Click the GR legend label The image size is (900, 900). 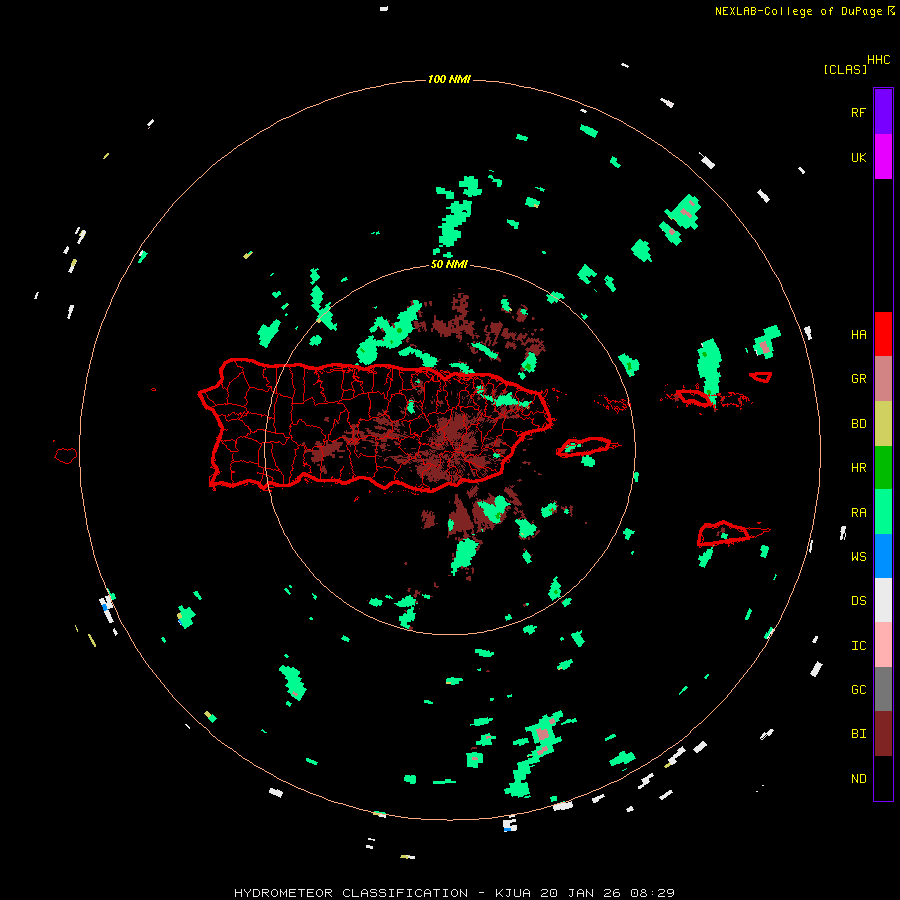(x=858, y=379)
